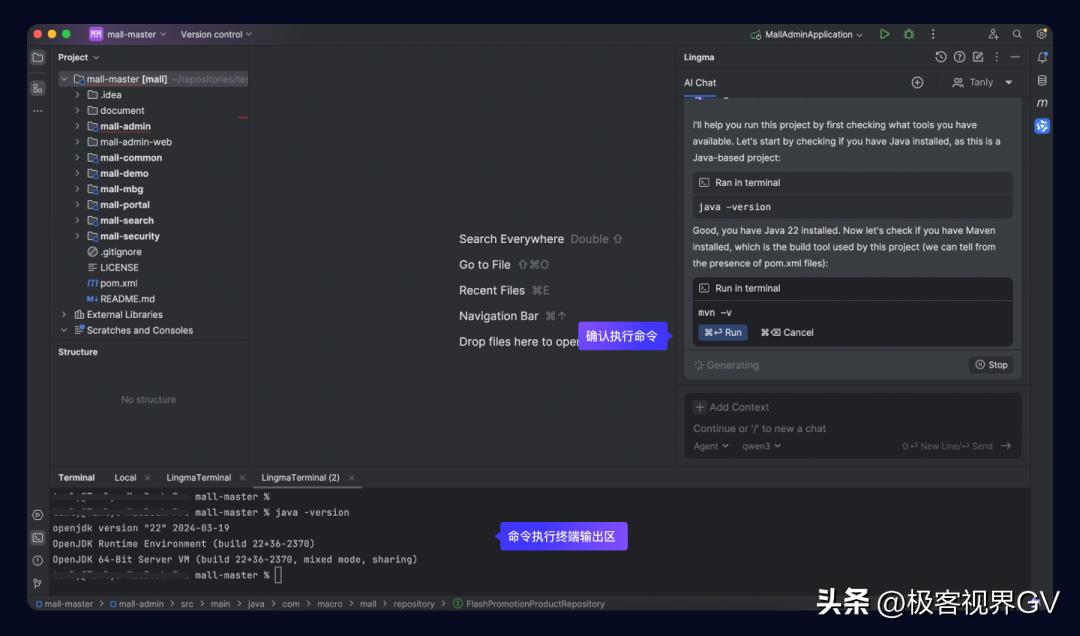View Lingma chat history via clock icon
The width and height of the screenshot is (1080, 636).
coord(940,57)
